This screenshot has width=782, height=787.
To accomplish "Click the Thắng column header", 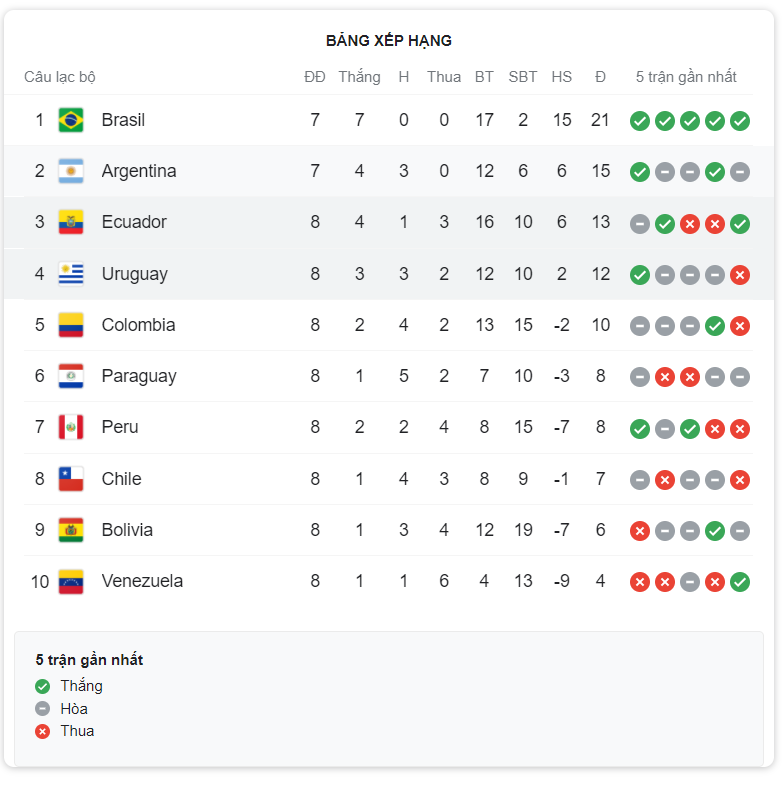I will pyautogui.click(x=359, y=76).
